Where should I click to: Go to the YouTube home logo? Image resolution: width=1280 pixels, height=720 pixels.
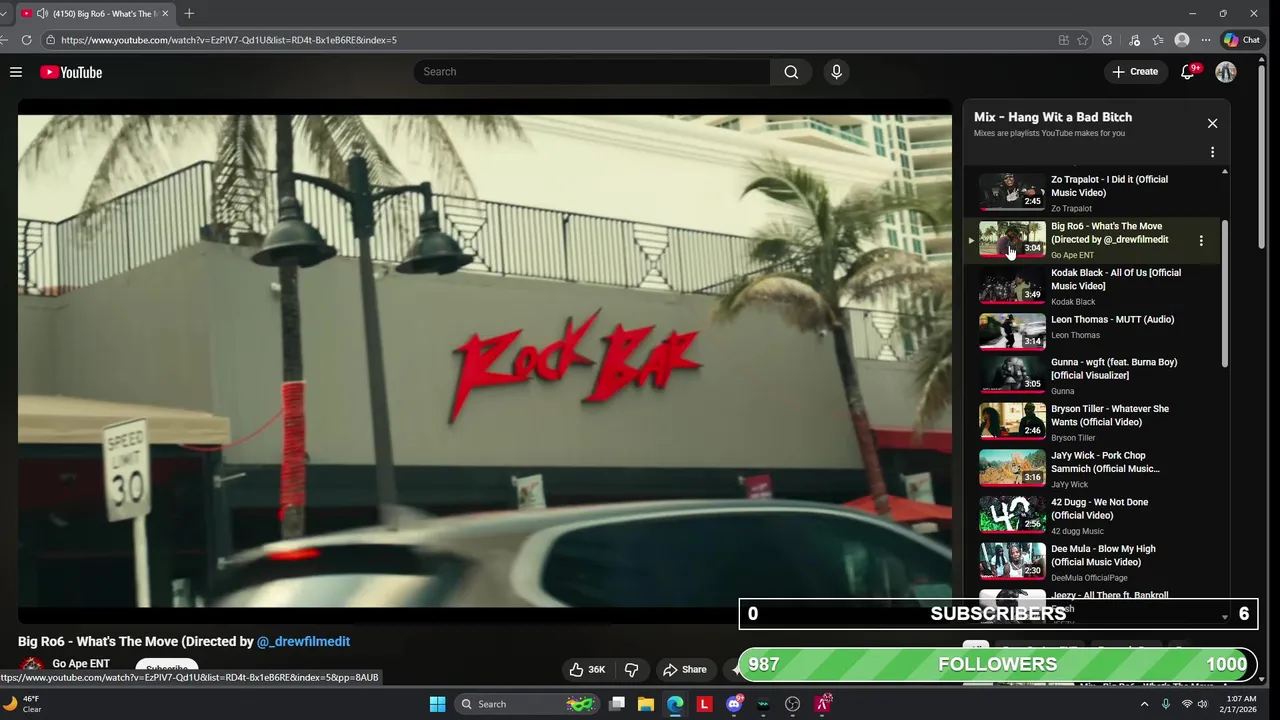pyautogui.click(x=71, y=72)
